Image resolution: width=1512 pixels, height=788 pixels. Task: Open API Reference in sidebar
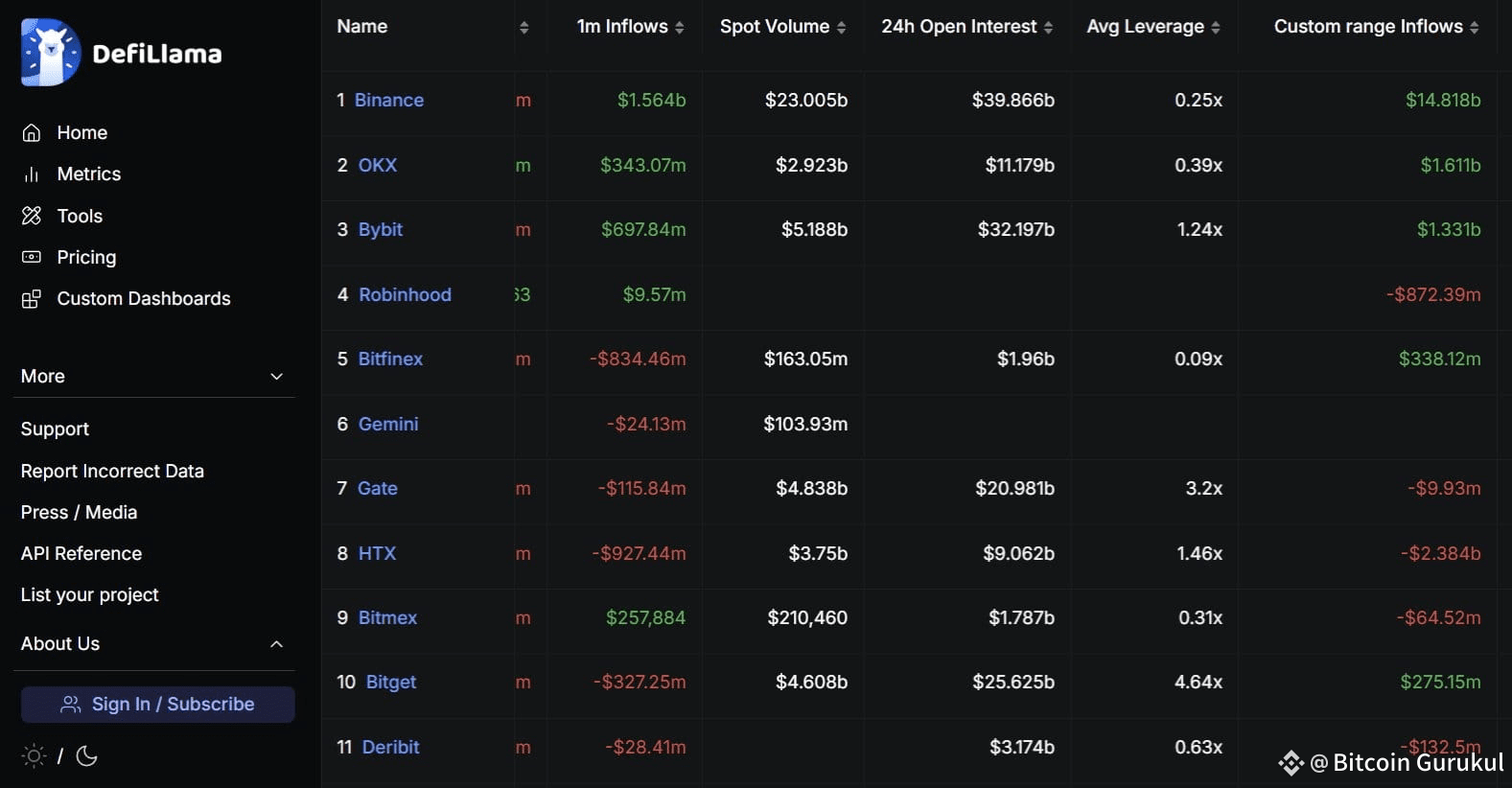pyautogui.click(x=81, y=554)
